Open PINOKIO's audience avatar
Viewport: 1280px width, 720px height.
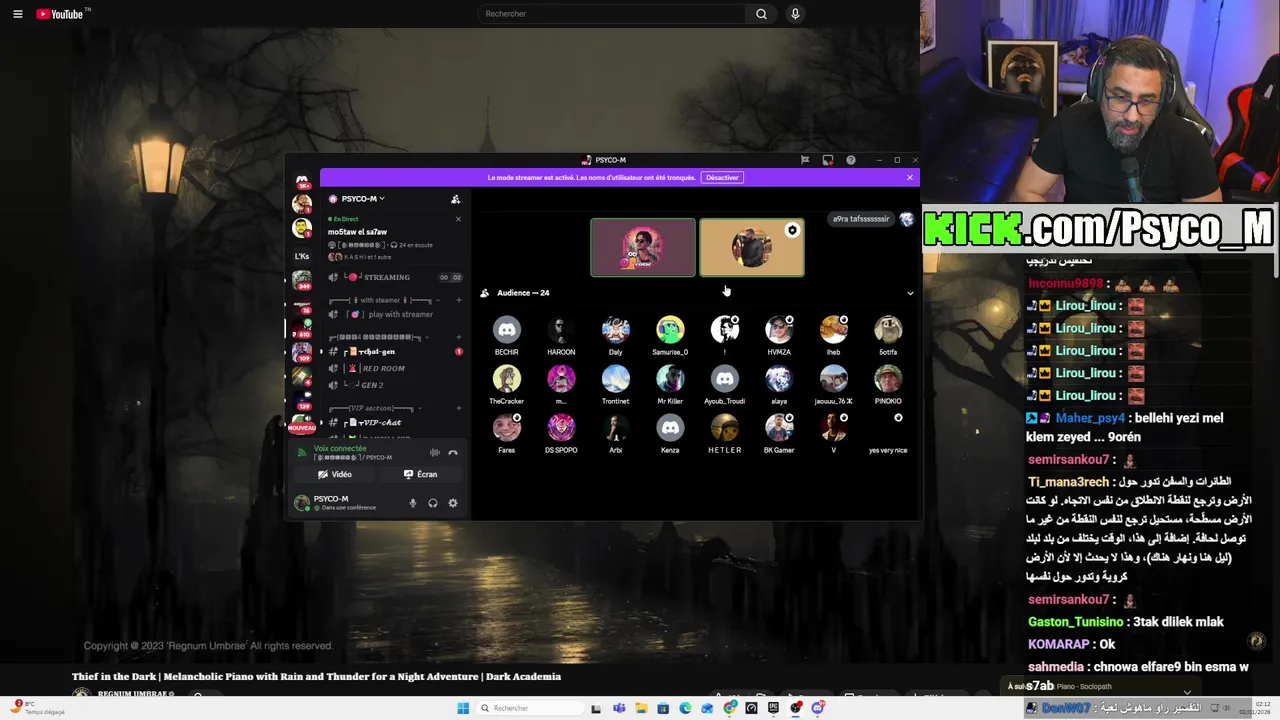[888, 379]
